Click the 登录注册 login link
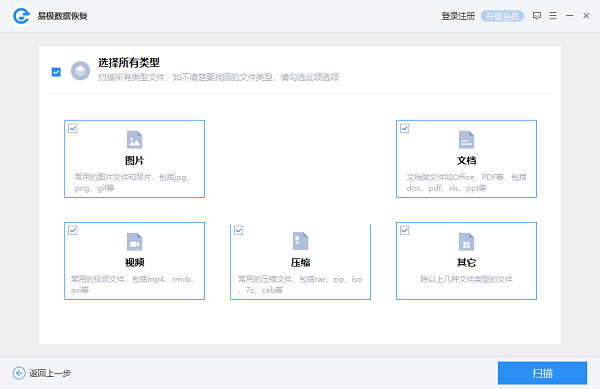This screenshot has width=600, height=389. click(458, 16)
